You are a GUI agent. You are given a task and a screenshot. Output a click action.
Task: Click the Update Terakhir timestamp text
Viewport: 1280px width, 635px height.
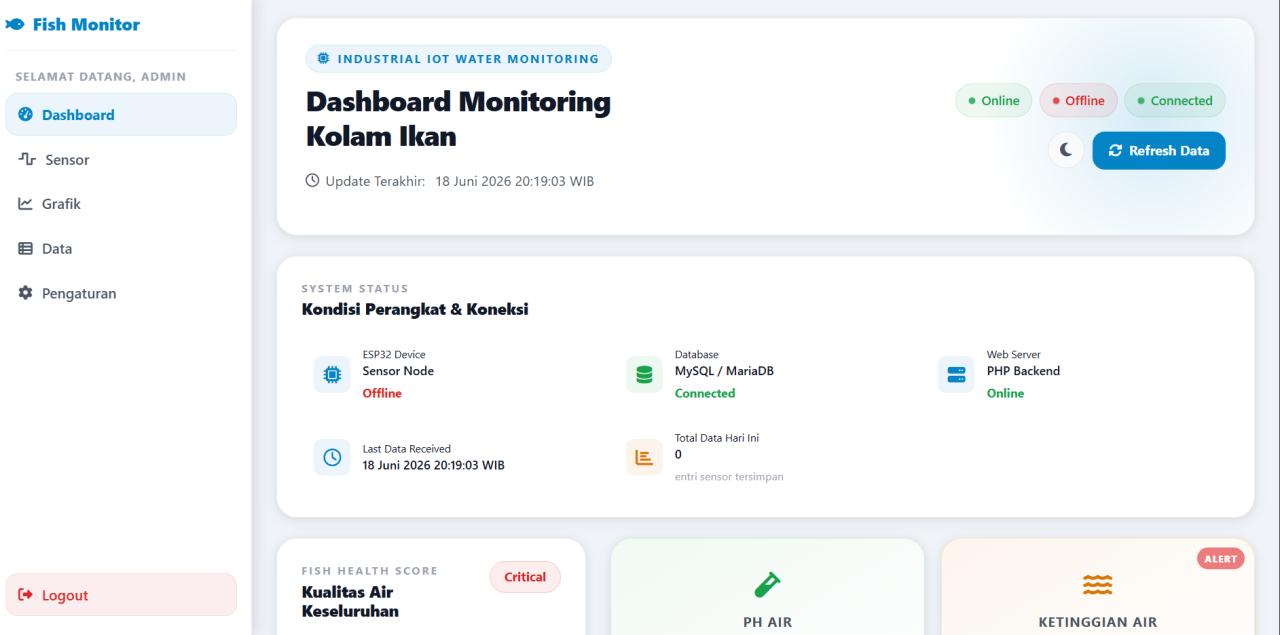514,181
